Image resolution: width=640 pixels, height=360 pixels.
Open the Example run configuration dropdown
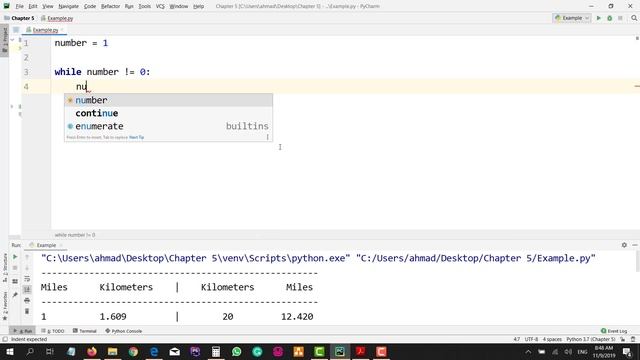[572, 18]
